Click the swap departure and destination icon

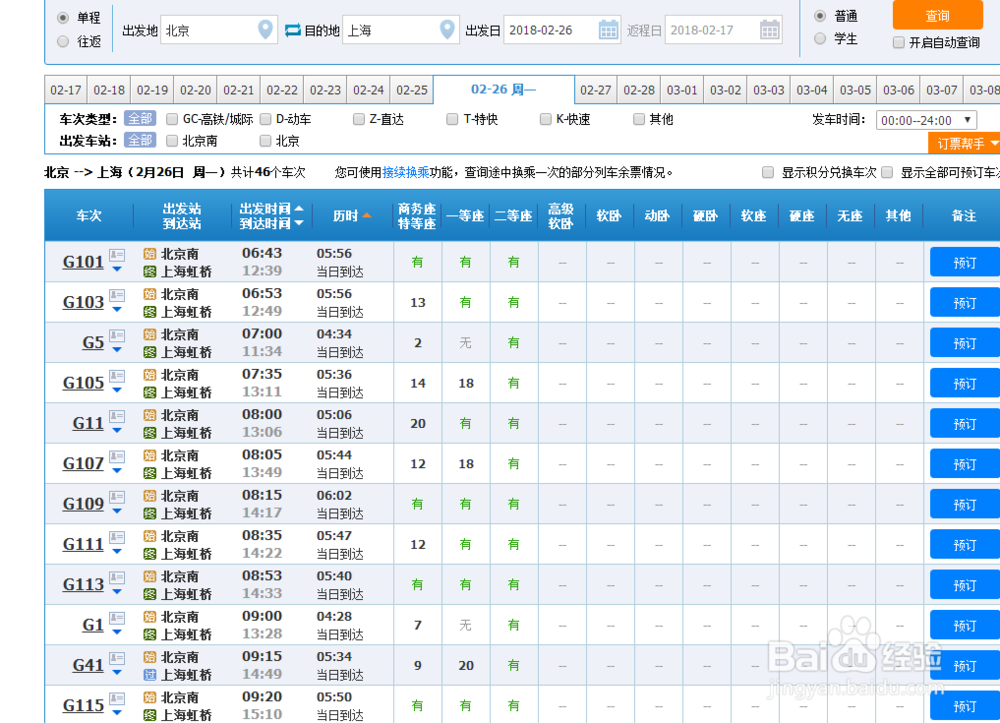point(292,30)
